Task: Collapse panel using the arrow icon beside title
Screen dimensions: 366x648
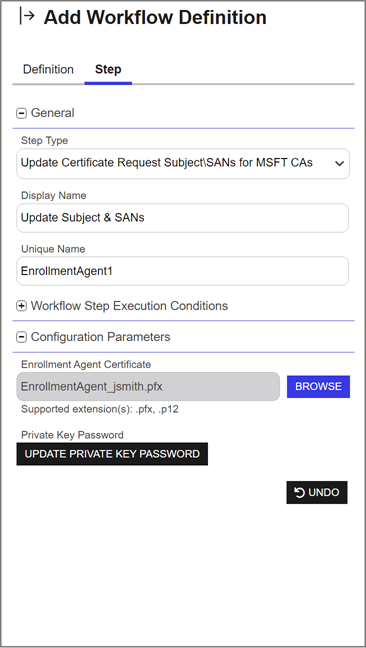Action: pos(27,17)
